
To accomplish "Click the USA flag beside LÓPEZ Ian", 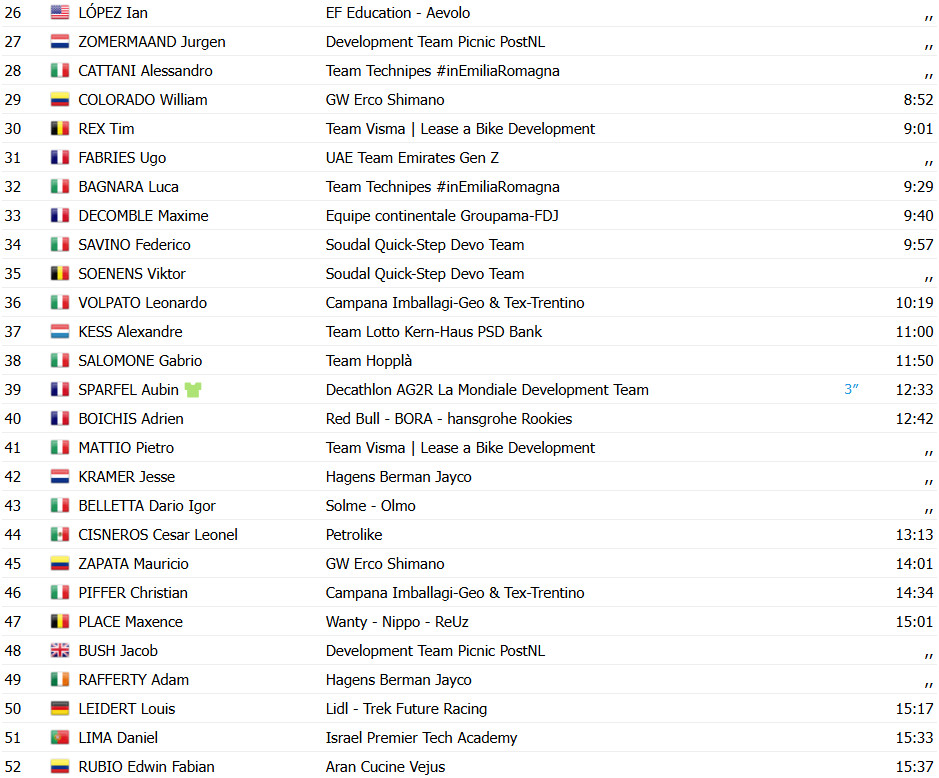I will (60, 12).
